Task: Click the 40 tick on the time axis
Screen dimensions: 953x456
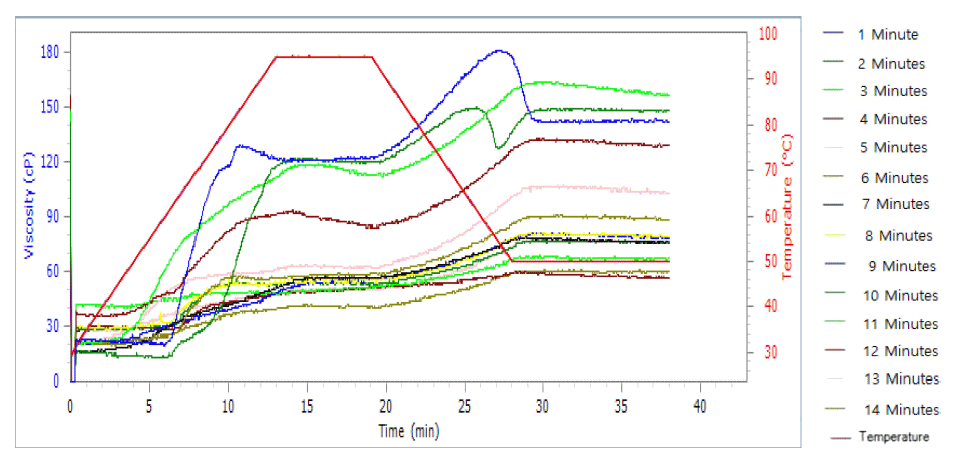Action: click(700, 407)
